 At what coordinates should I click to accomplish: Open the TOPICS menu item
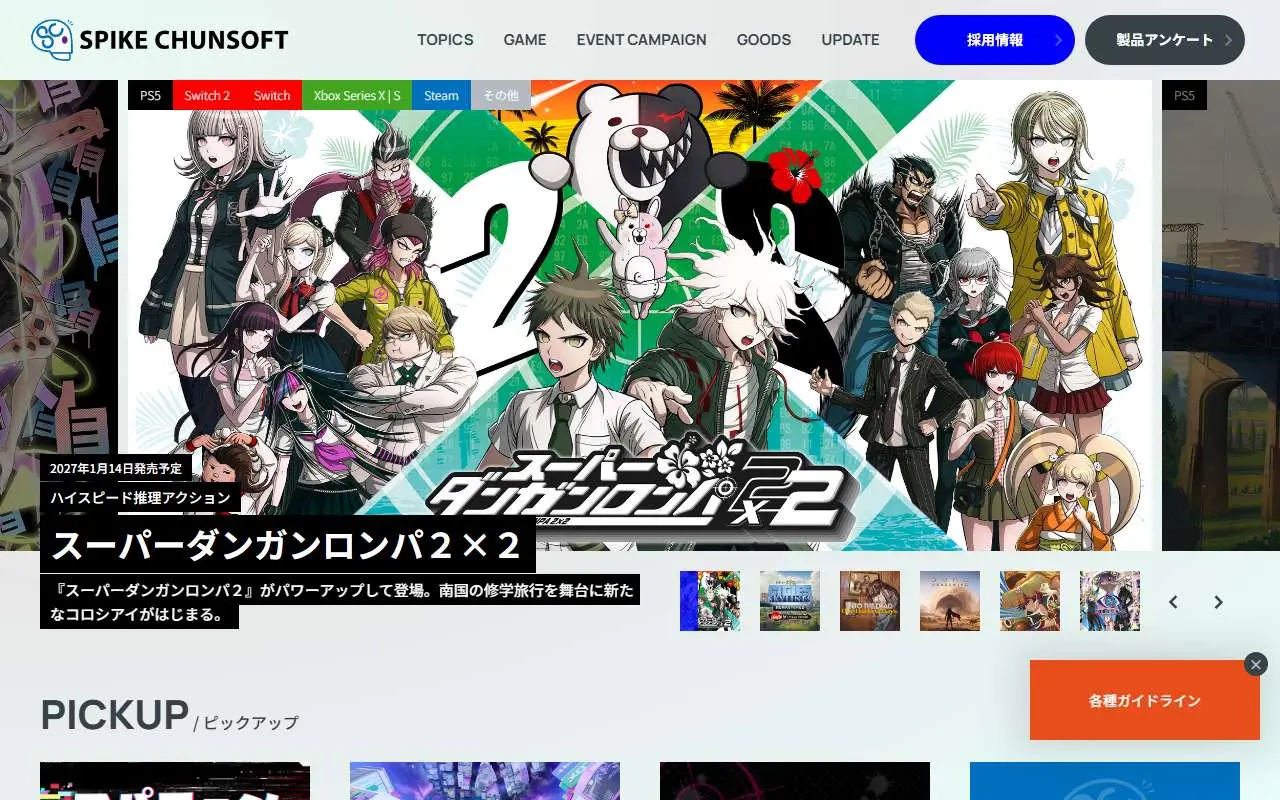(445, 40)
